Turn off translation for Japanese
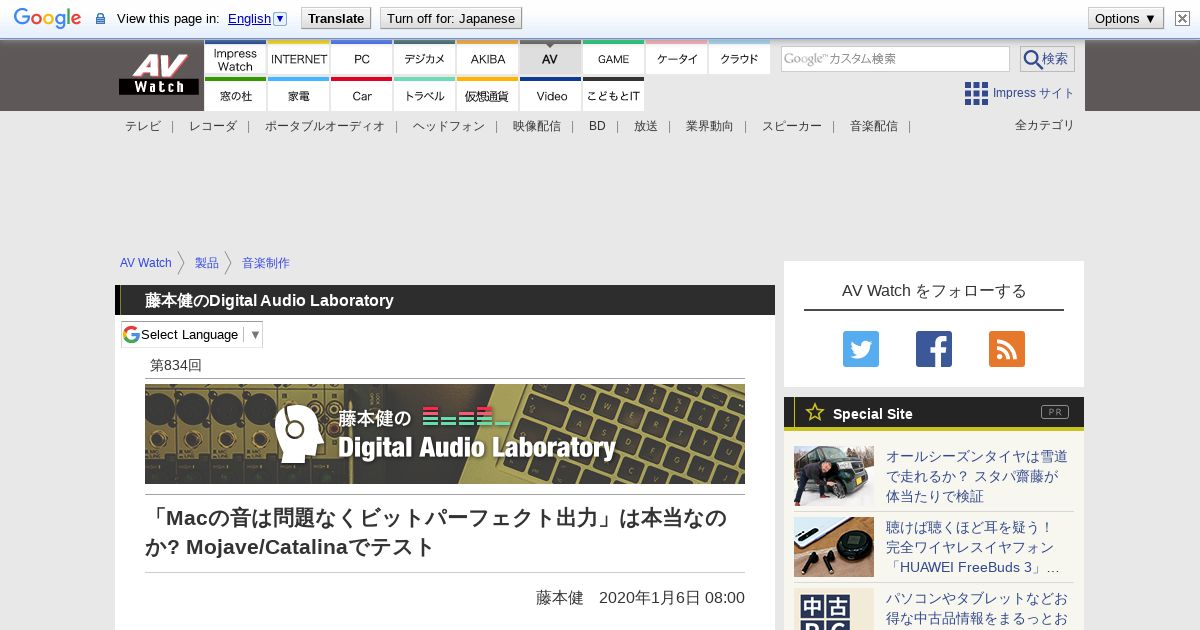This screenshot has width=1200, height=630. (451, 18)
